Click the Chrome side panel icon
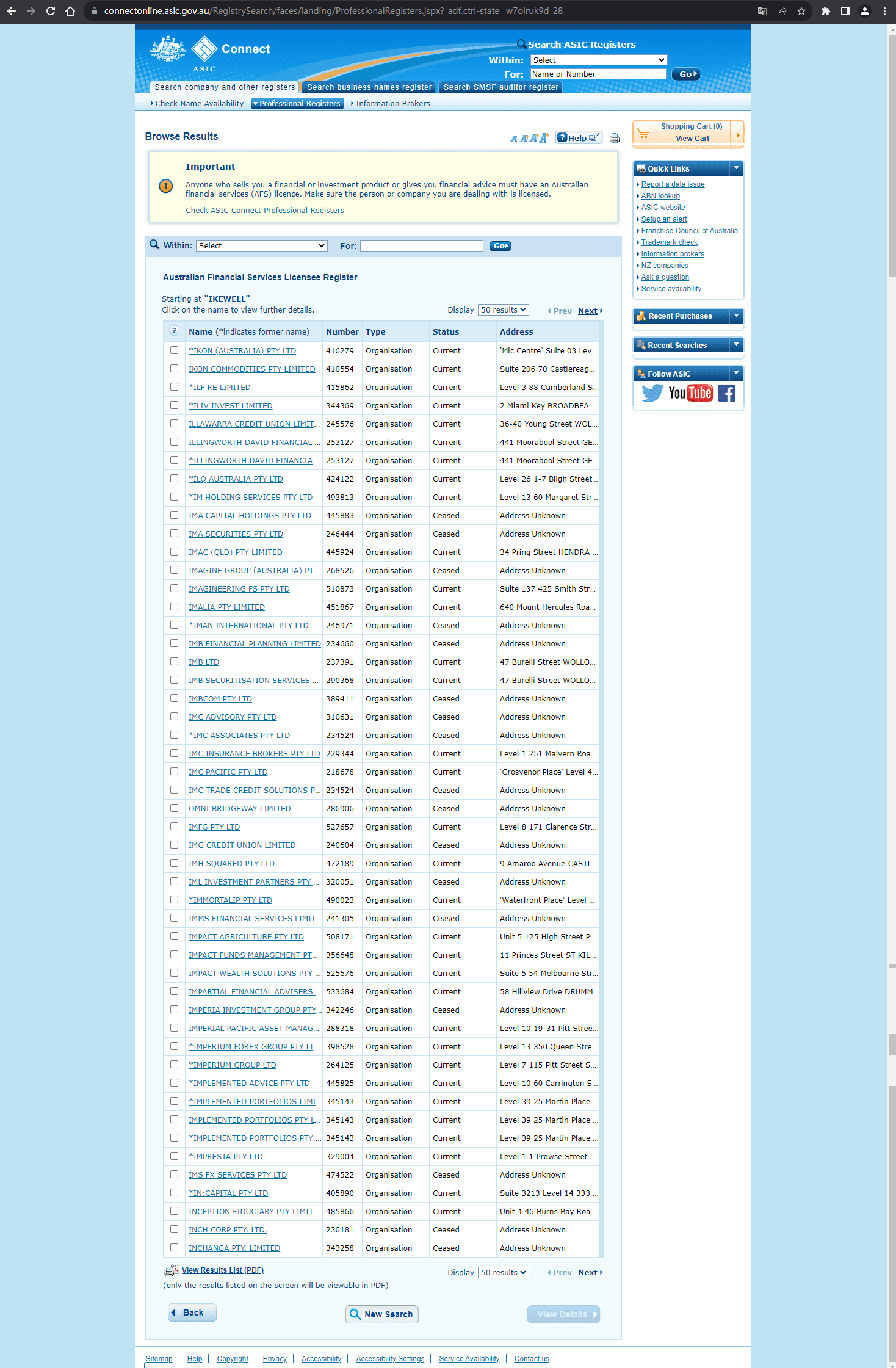This screenshot has height=1368, width=896. click(x=845, y=11)
